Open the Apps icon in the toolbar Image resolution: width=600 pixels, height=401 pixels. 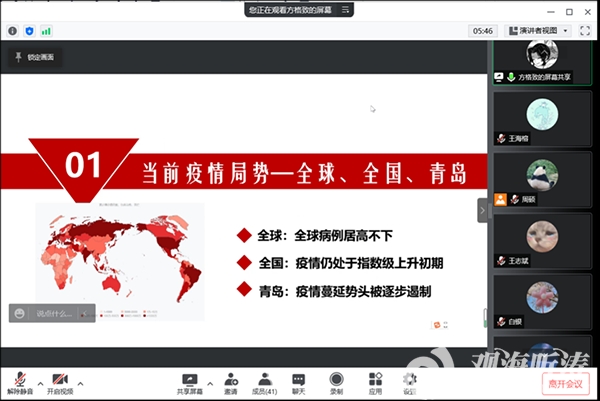(x=375, y=379)
